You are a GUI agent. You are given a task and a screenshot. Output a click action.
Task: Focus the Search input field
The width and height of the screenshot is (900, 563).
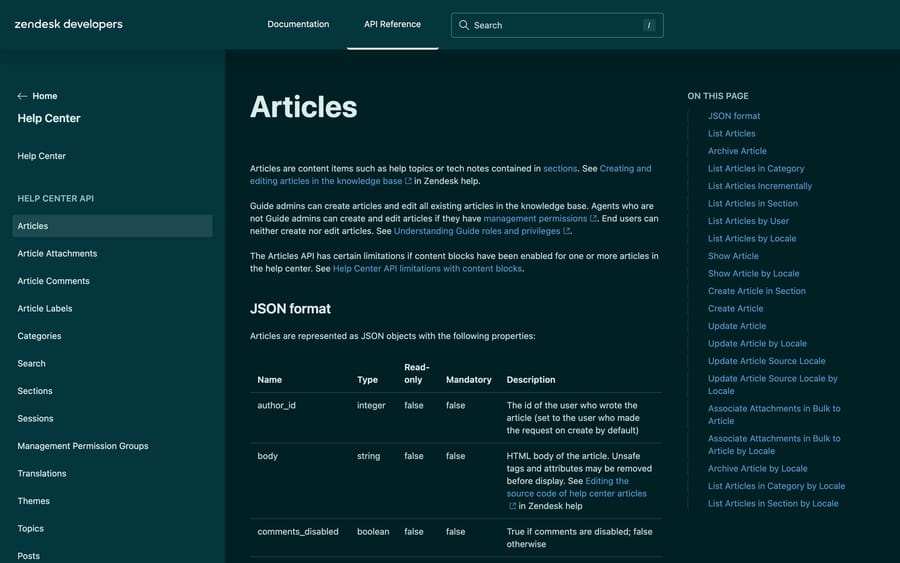(x=557, y=25)
